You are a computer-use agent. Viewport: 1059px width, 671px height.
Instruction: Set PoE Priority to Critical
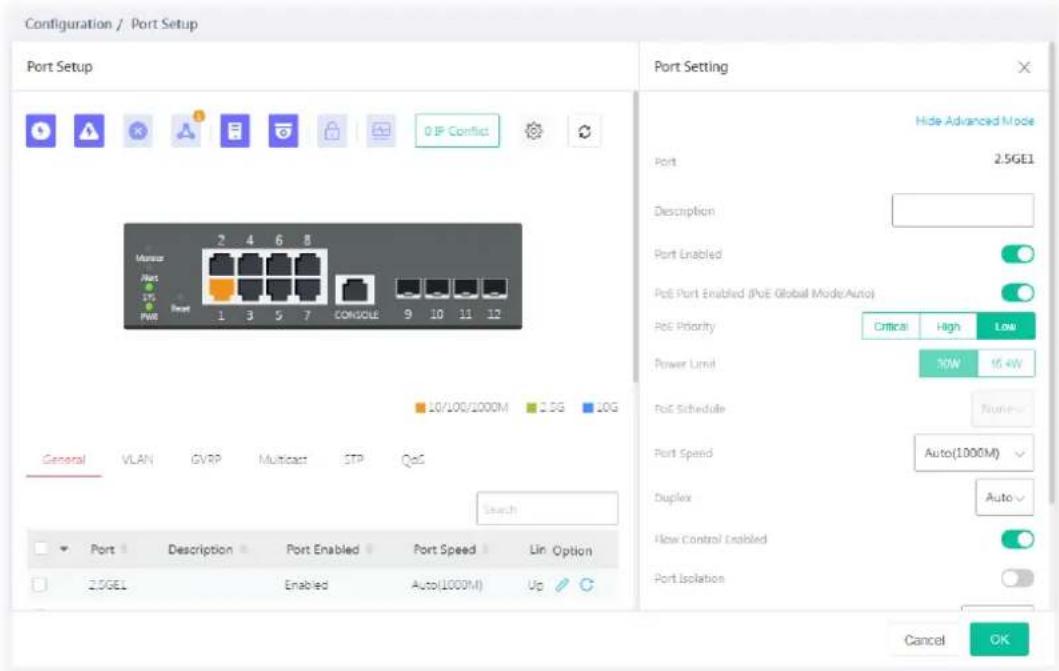(891, 326)
